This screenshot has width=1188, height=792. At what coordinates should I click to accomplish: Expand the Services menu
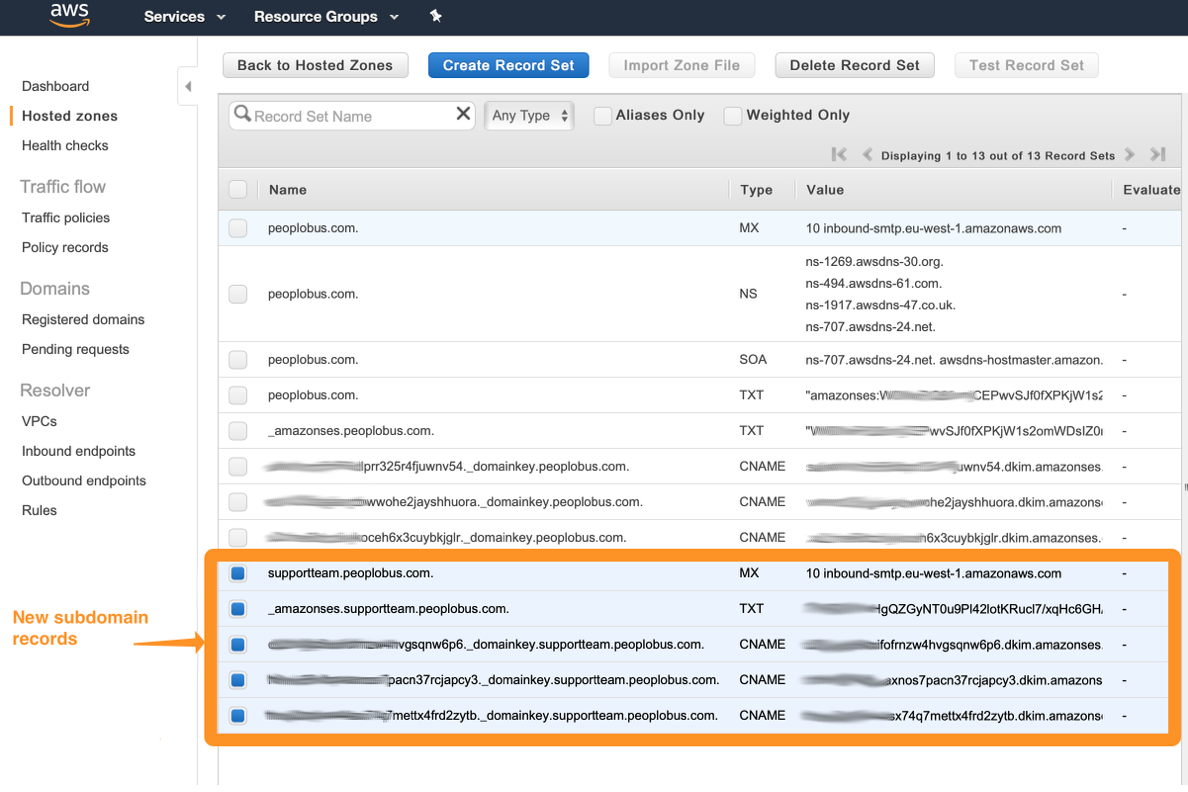click(x=184, y=16)
